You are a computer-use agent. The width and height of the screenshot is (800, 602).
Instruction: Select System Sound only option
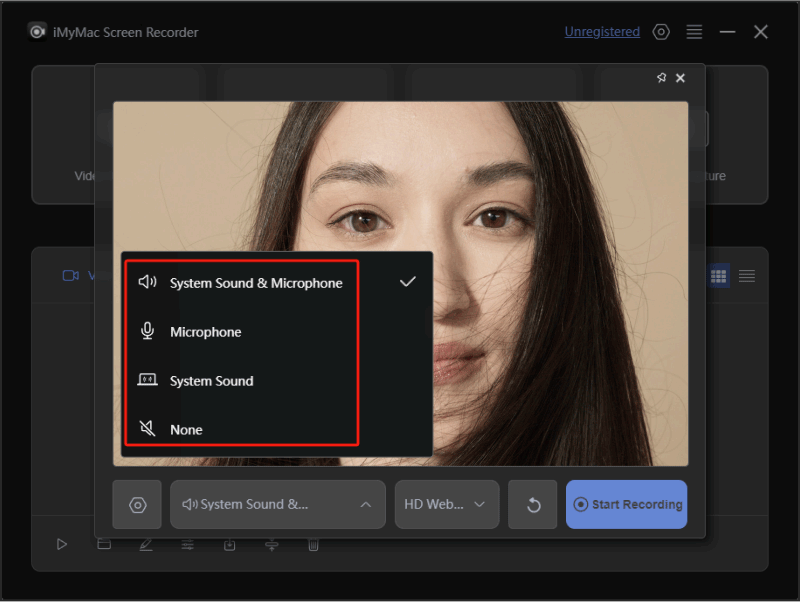click(x=277, y=381)
